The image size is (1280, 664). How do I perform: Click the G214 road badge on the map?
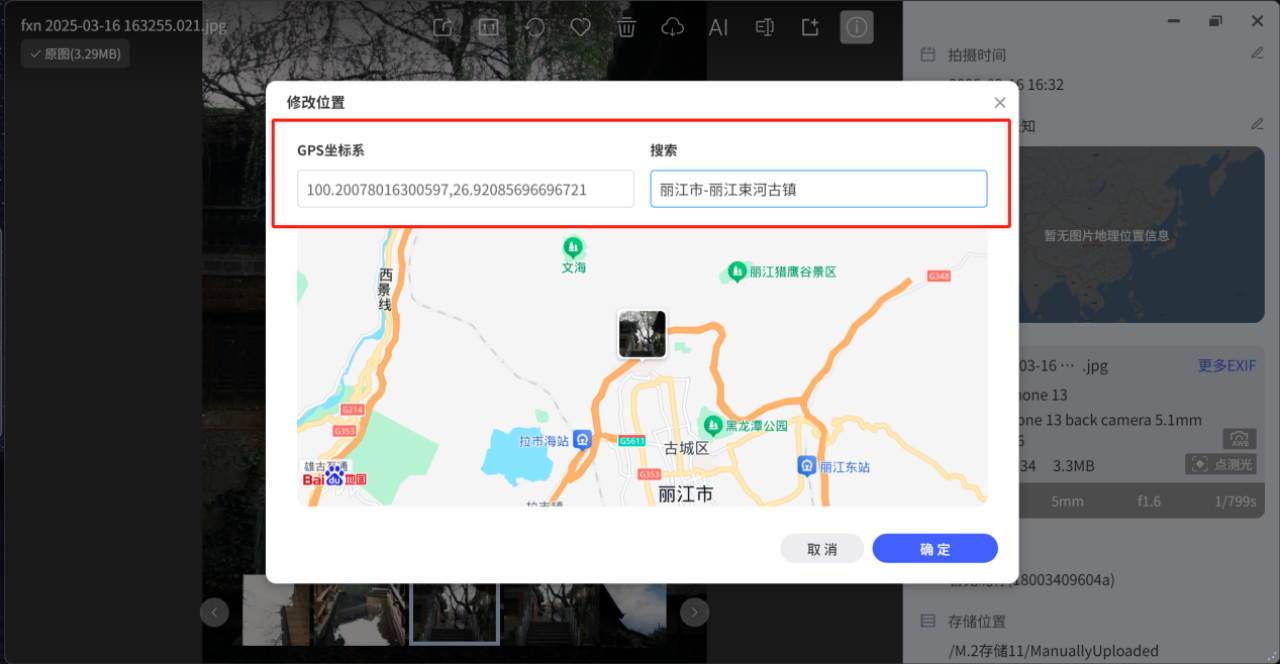pyautogui.click(x=352, y=410)
